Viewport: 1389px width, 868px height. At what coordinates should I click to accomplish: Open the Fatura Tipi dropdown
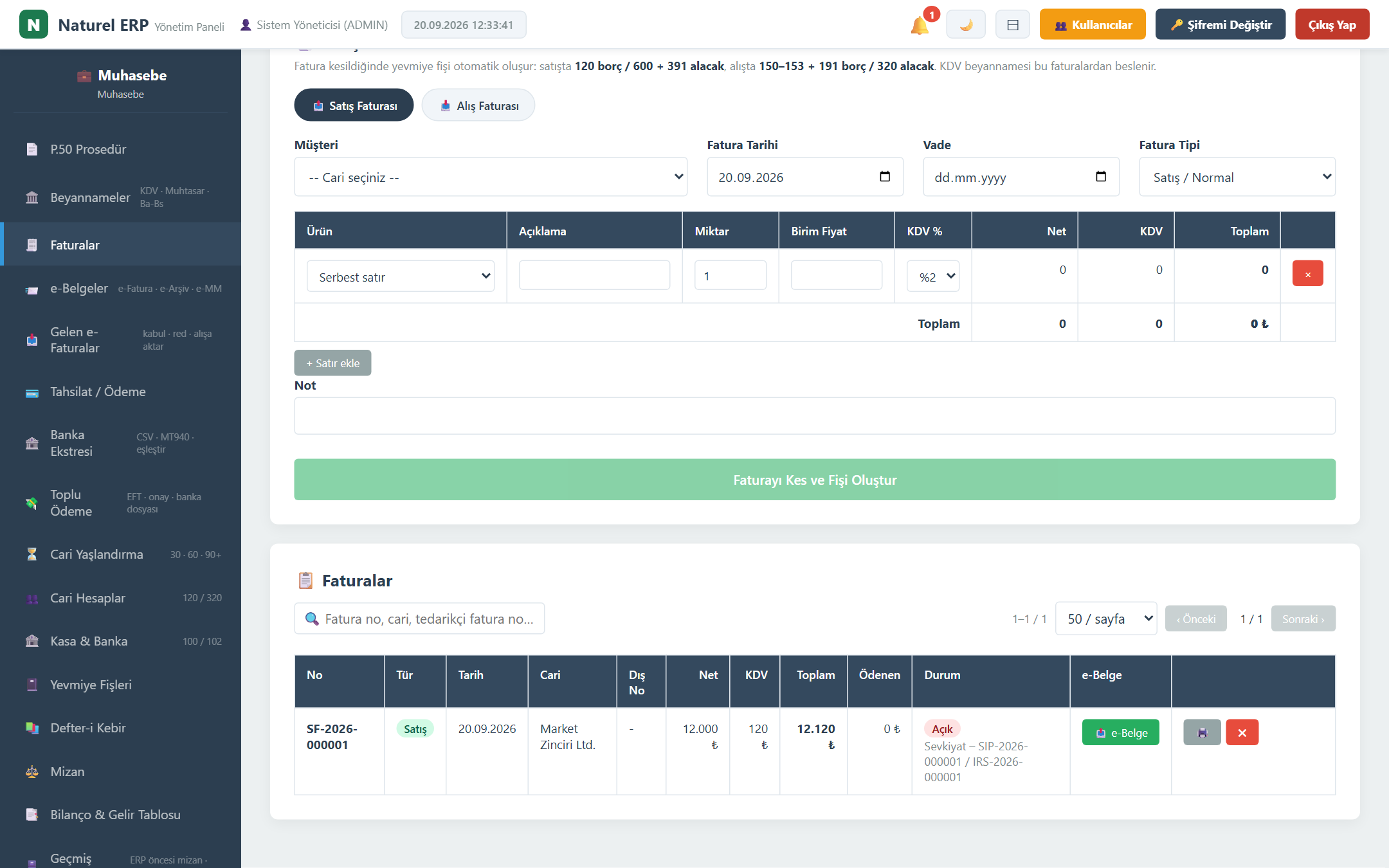pyautogui.click(x=1237, y=177)
